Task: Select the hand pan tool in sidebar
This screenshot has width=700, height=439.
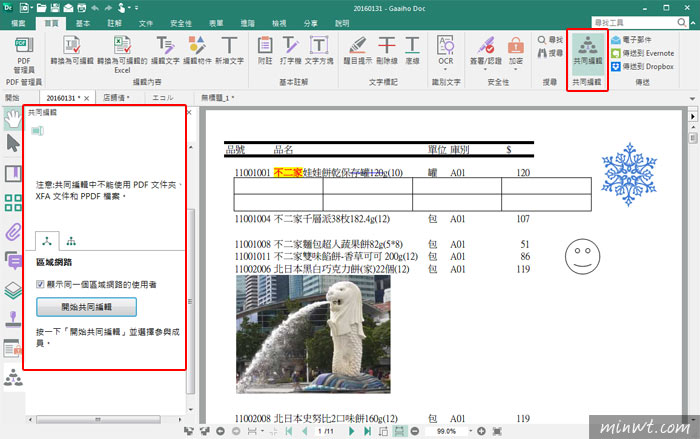Action: point(13,118)
